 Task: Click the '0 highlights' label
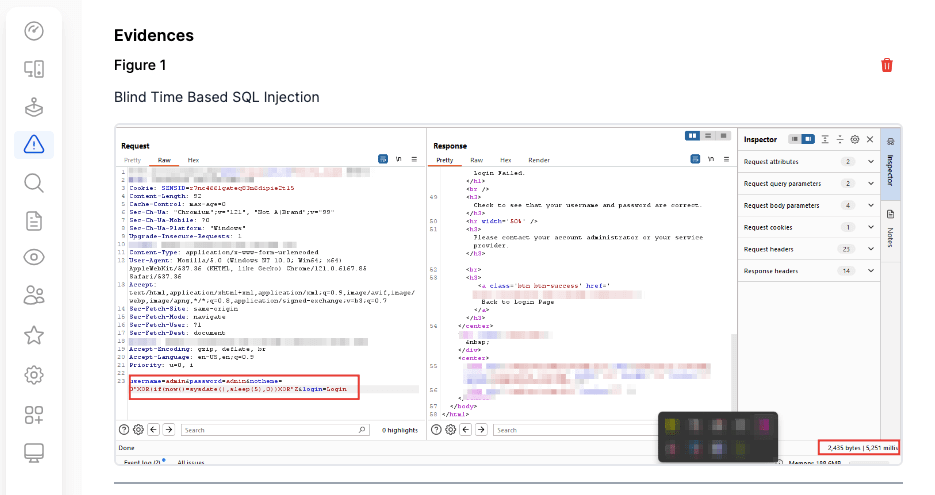point(400,430)
